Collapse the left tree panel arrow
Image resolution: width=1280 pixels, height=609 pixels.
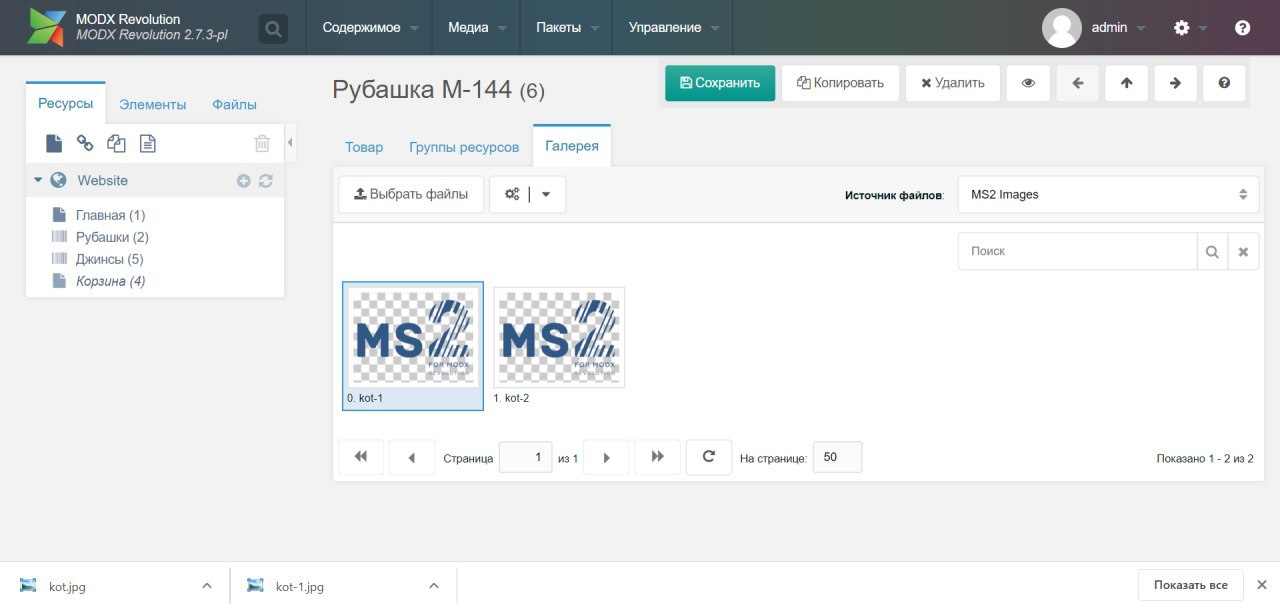(x=290, y=143)
